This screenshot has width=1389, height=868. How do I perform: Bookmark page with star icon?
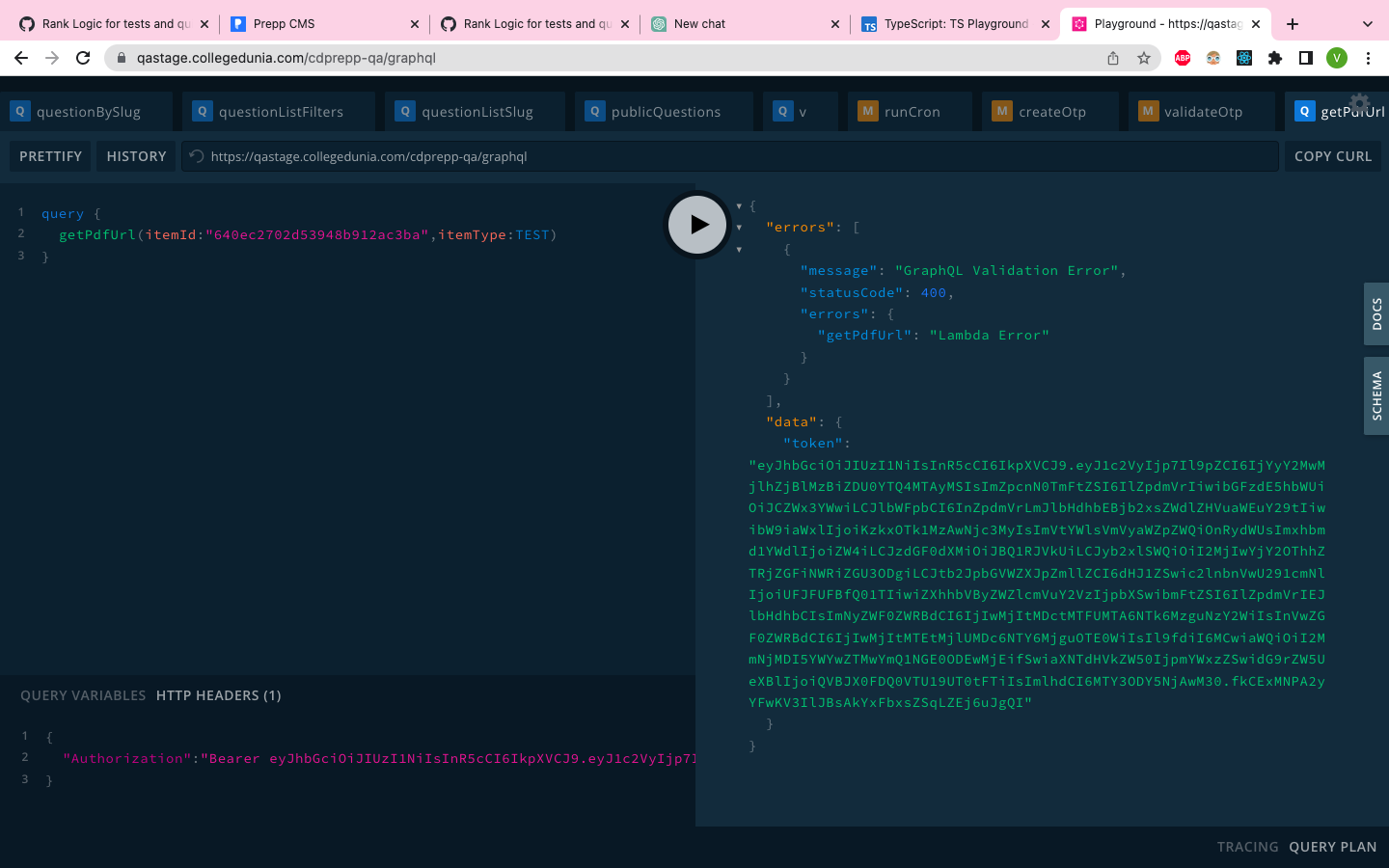click(x=1144, y=58)
